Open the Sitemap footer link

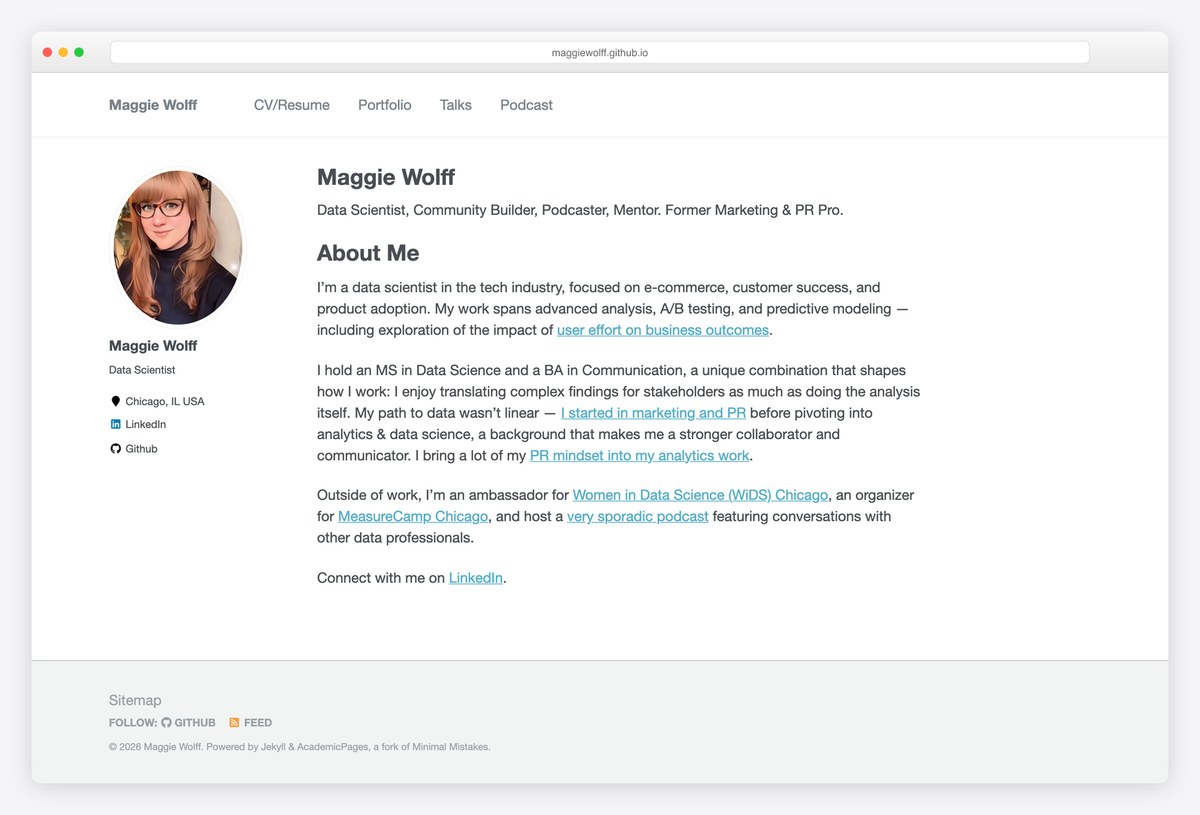tap(135, 701)
